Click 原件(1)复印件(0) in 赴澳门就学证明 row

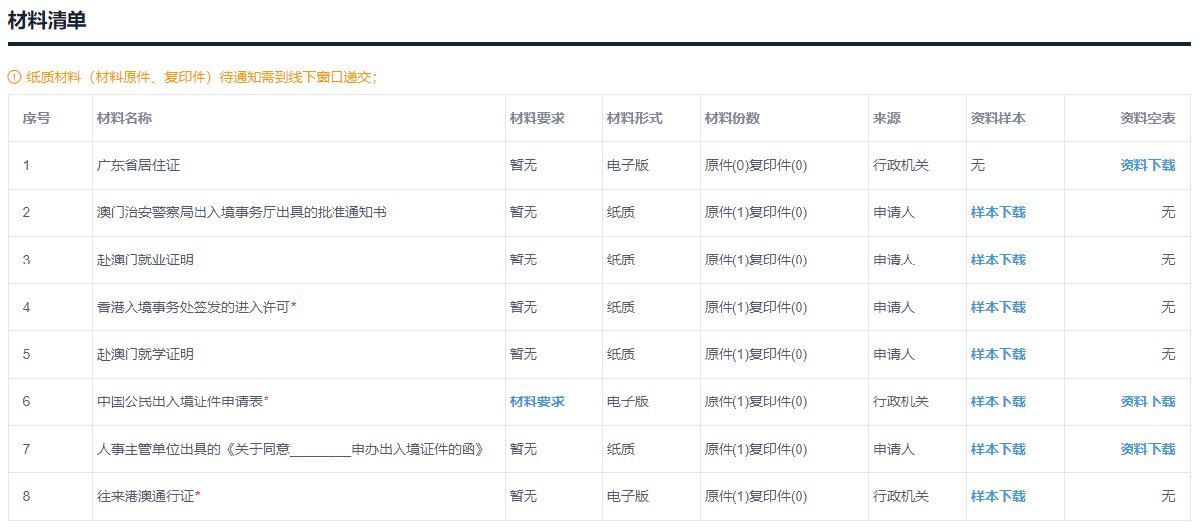pos(756,354)
